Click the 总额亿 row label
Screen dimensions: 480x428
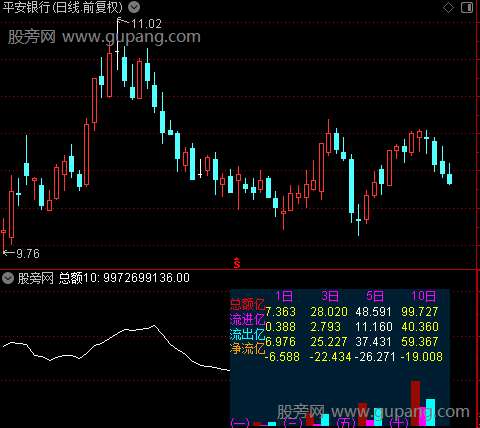[247, 304]
